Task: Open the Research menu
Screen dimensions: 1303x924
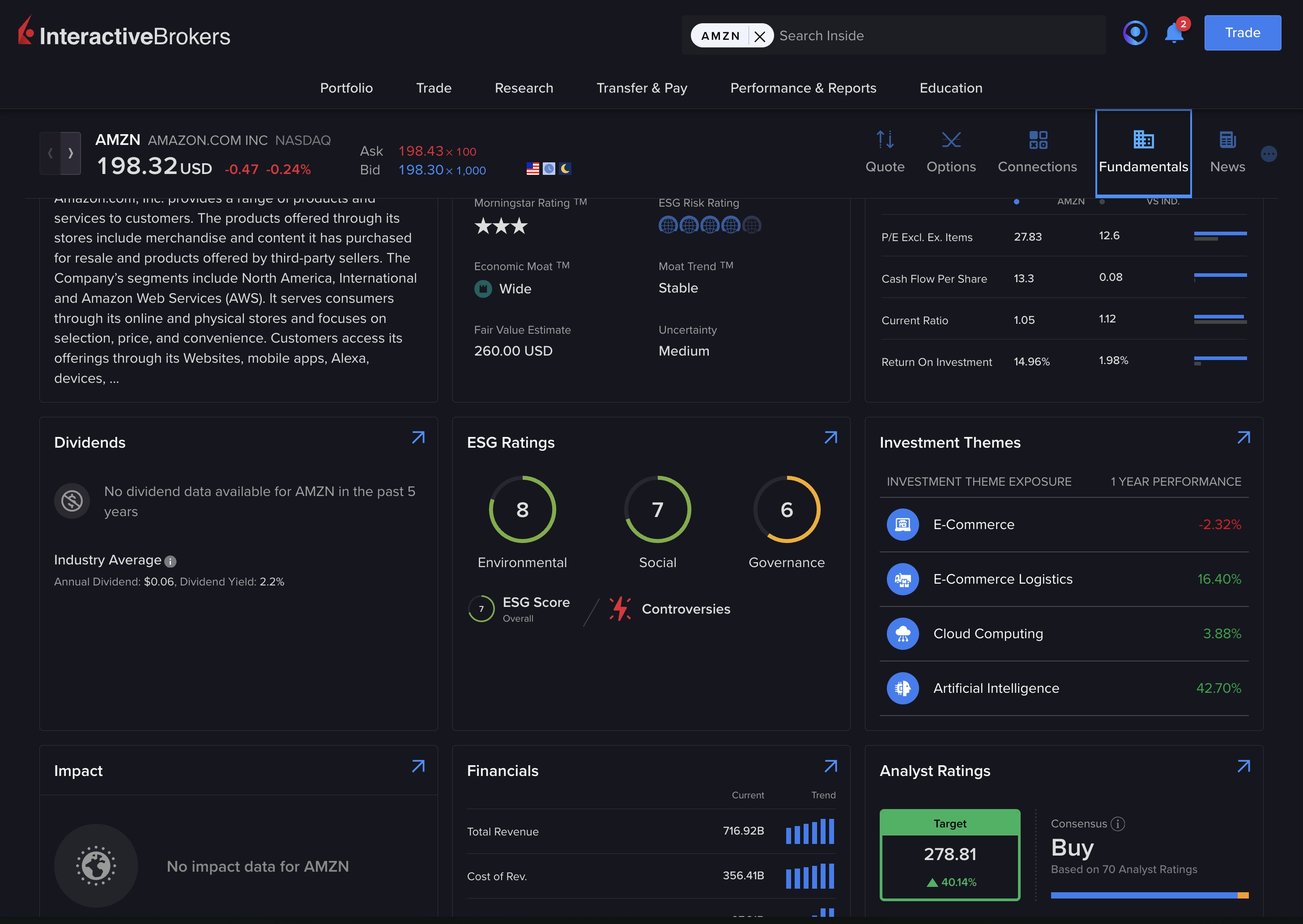Action: [523, 88]
